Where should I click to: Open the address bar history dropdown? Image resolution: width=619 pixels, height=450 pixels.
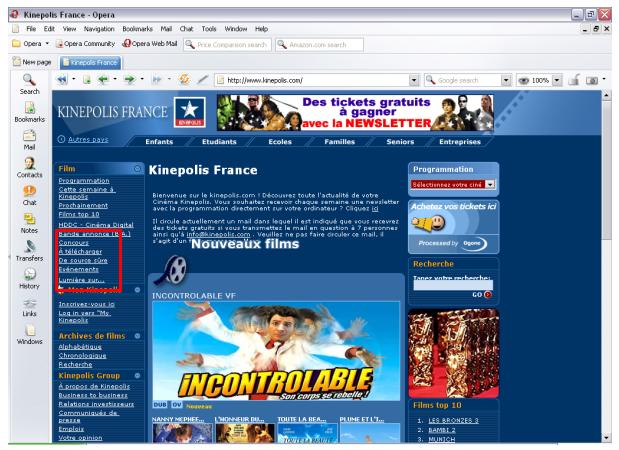pos(414,80)
